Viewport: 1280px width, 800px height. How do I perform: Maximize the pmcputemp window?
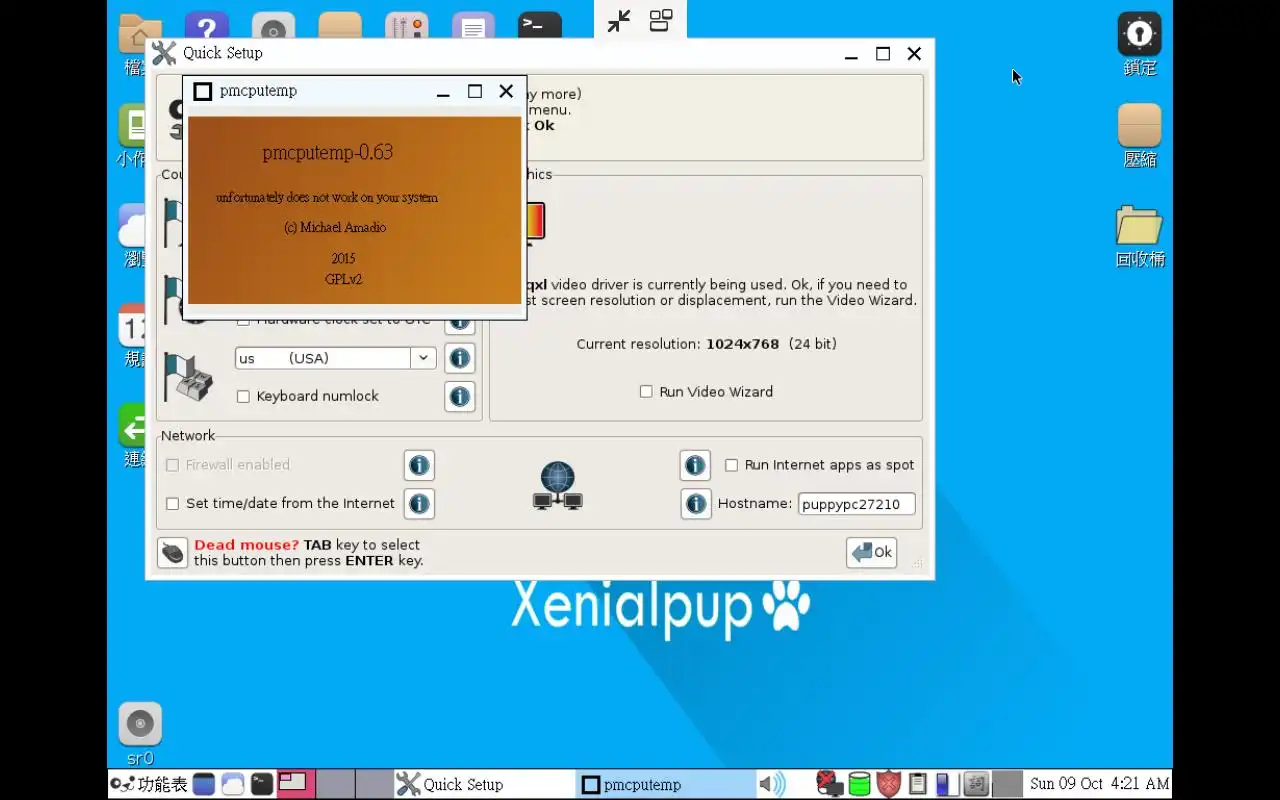475,92
